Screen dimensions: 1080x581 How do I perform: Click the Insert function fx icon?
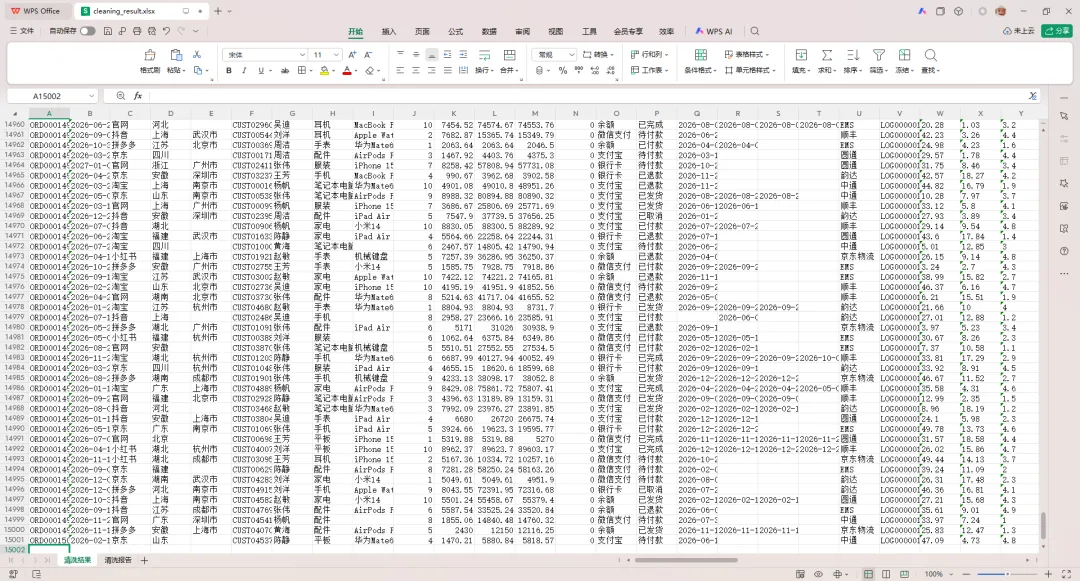pos(138,96)
